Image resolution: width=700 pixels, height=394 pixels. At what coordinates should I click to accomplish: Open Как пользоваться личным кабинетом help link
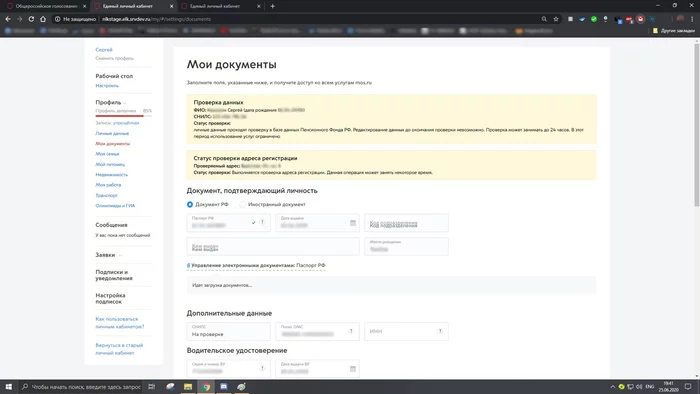click(120, 323)
